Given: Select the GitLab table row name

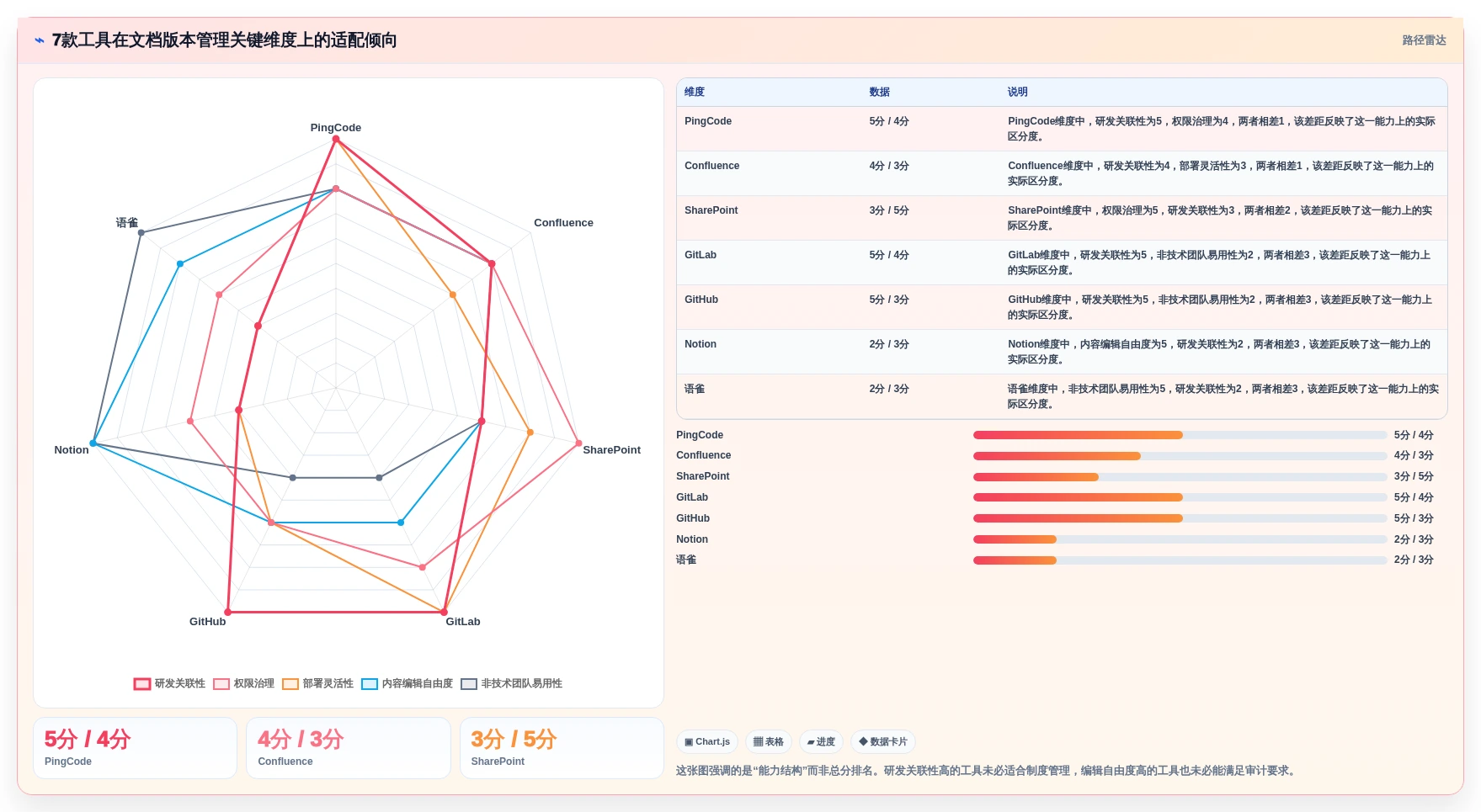Looking at the screenshot, I should [x=701, y=255].
